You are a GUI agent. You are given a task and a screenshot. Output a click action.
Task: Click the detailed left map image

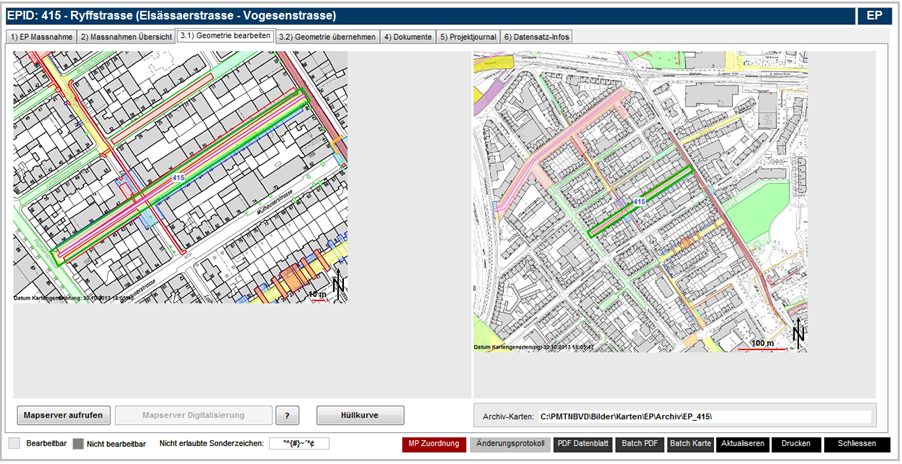[180, 177]
